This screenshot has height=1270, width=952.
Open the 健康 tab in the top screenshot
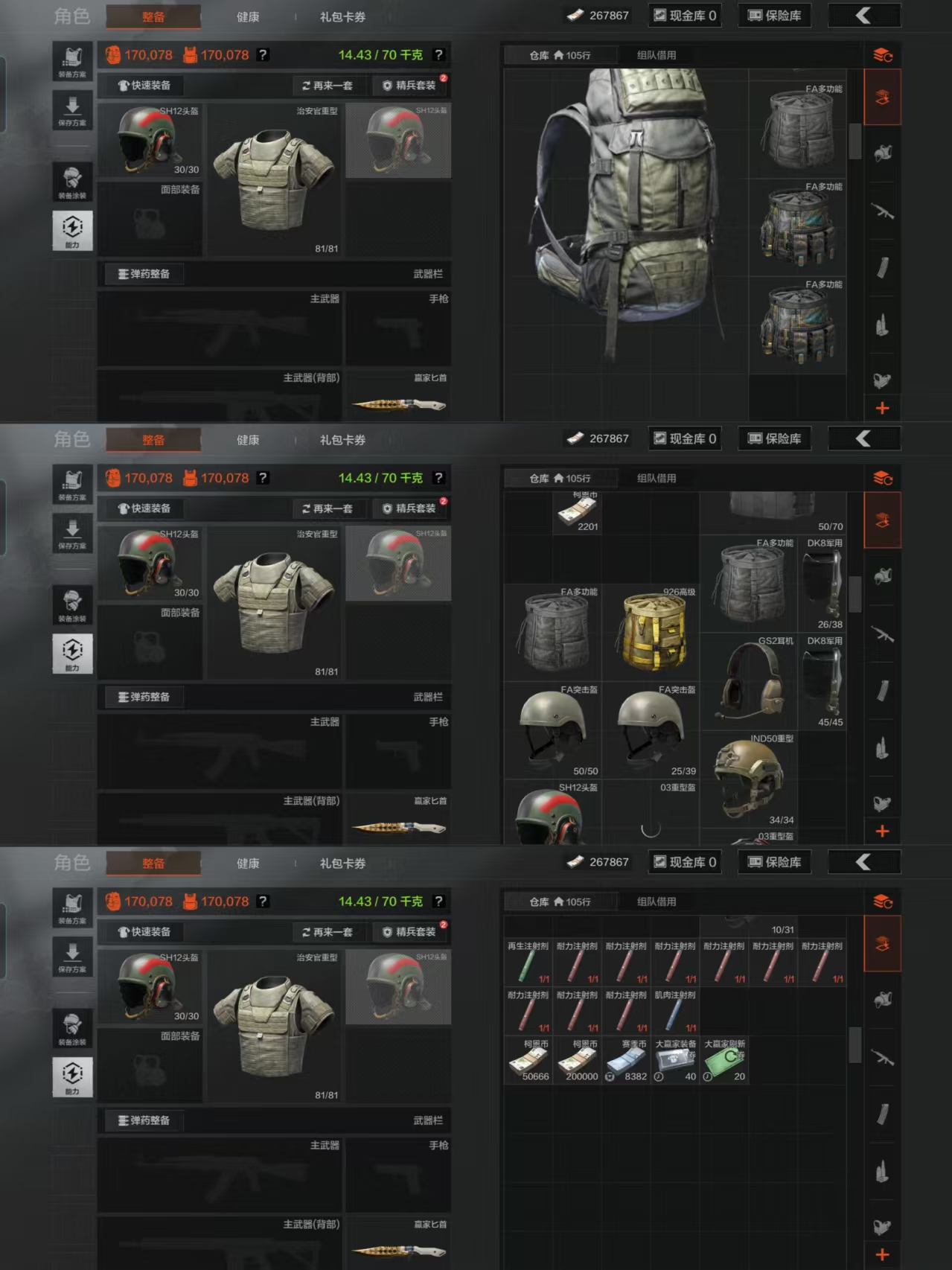(248, 16)
